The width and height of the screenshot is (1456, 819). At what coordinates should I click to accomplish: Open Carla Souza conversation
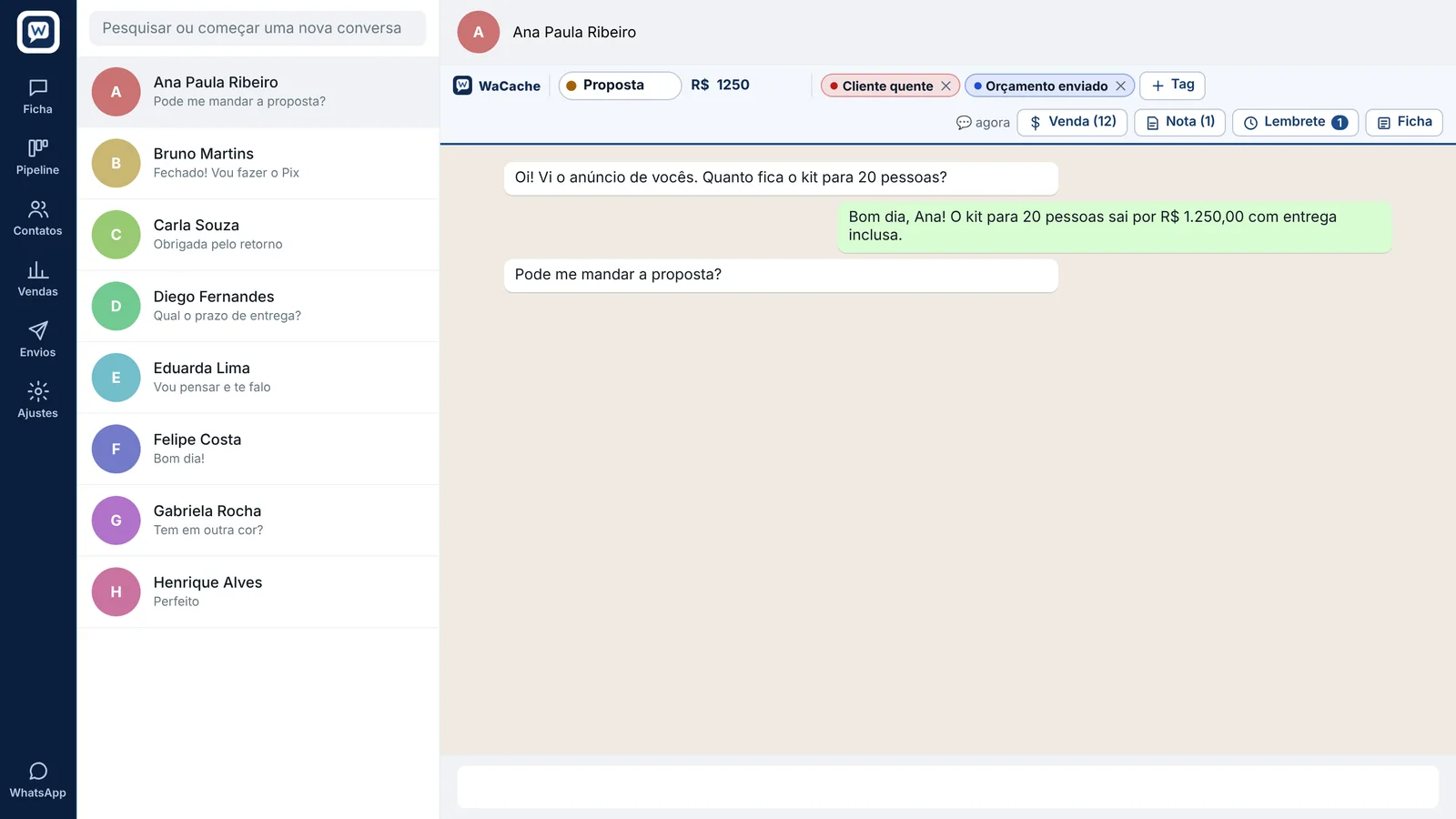coord(258,235)
